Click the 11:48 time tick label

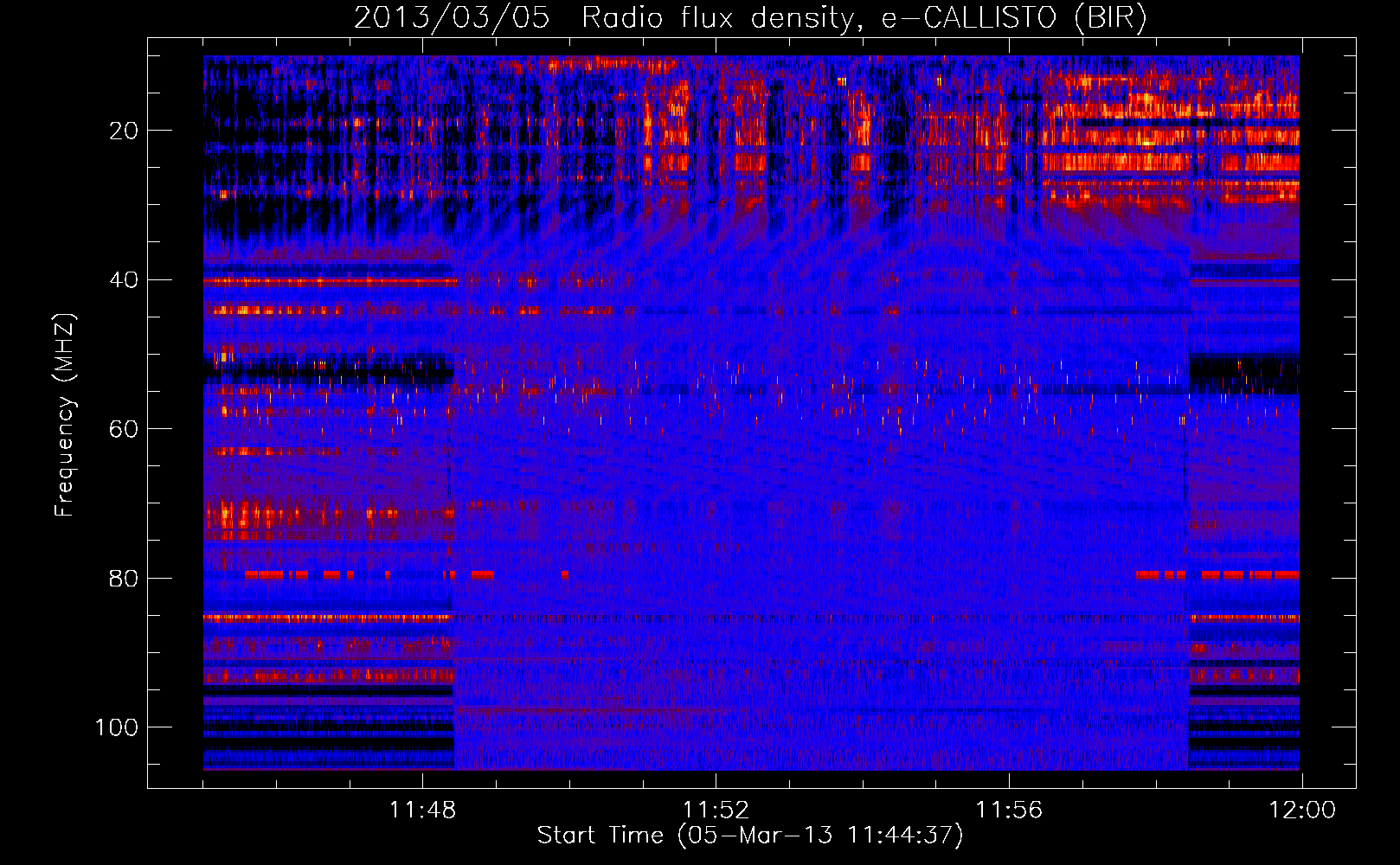coord(422,811)
